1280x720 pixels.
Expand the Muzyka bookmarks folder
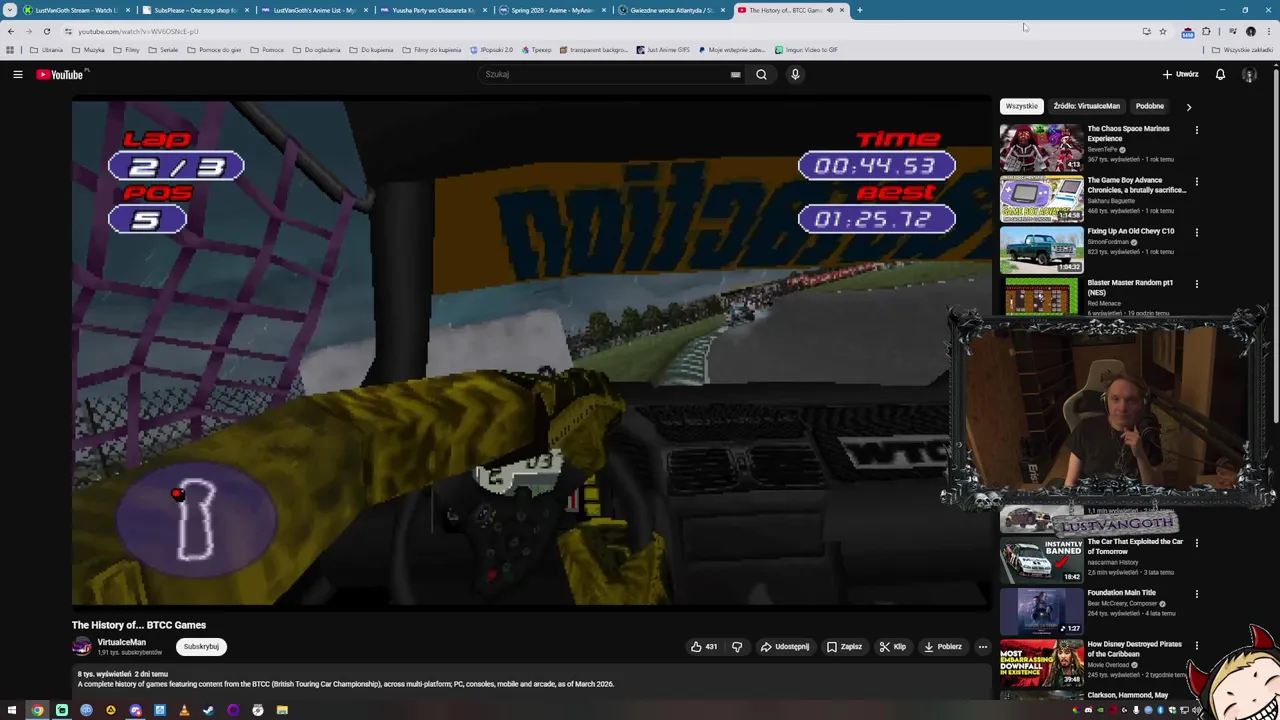coord(88,49)
